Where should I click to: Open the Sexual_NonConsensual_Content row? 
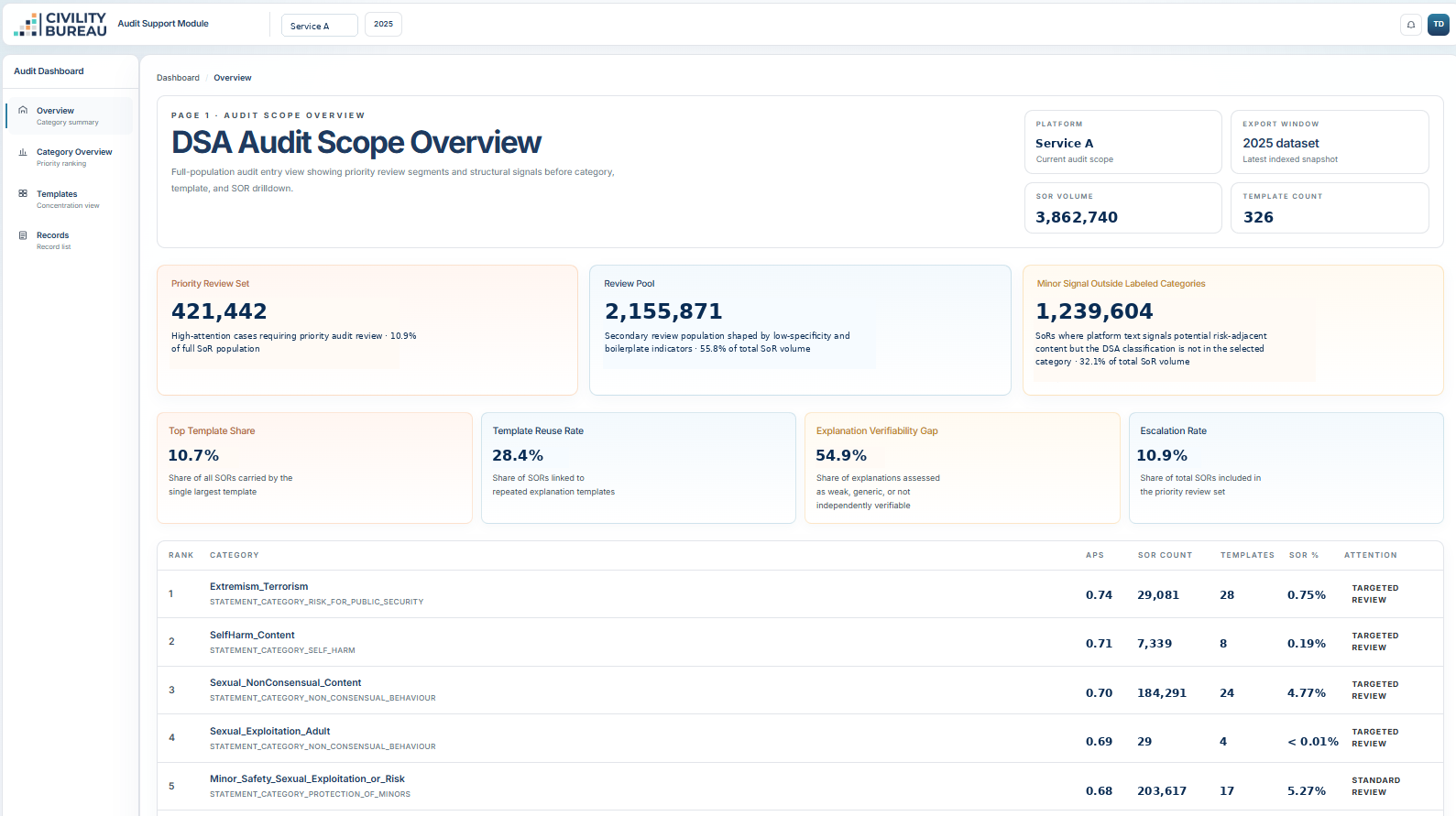tap(800, 691)
